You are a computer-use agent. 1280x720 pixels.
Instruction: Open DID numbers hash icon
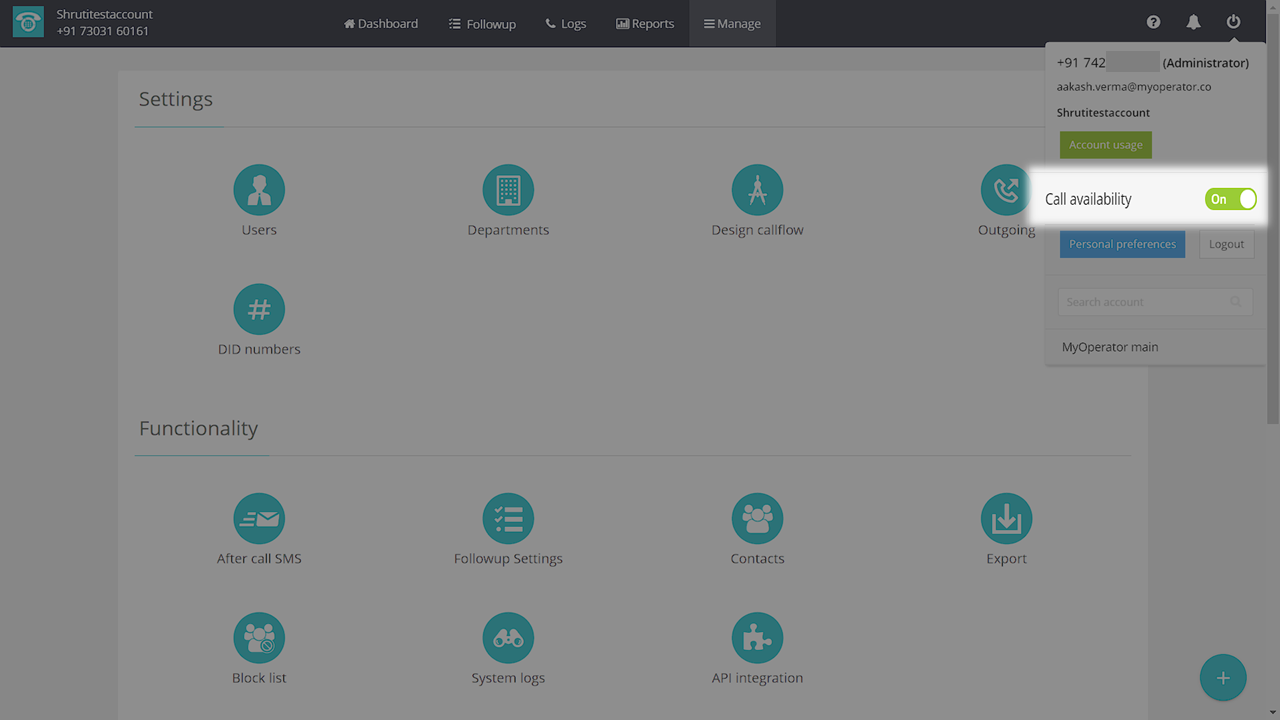click(x=259, y=310)
